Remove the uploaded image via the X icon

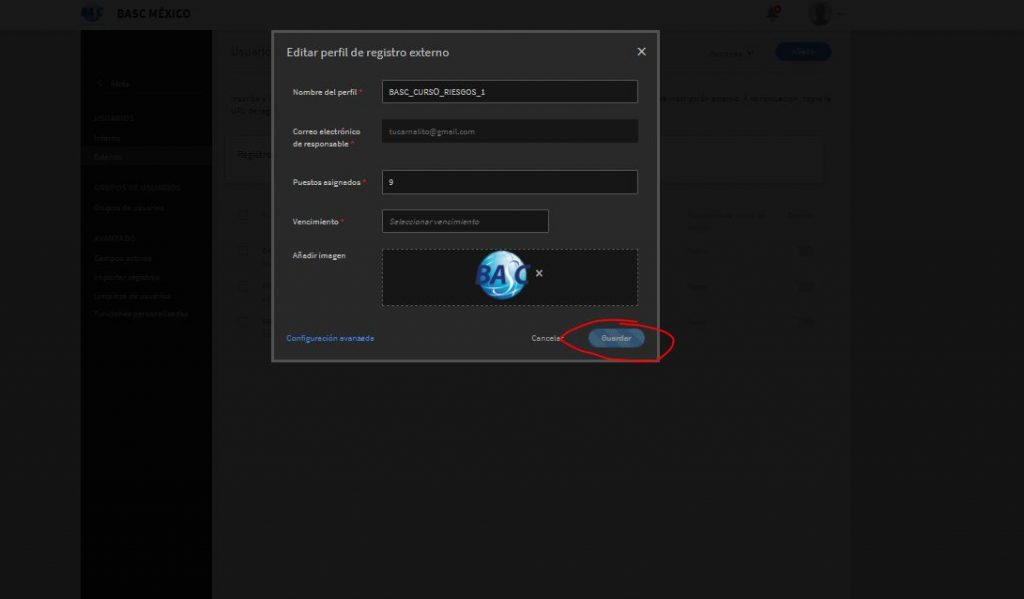pyautogui.click(x=539, y=271)
